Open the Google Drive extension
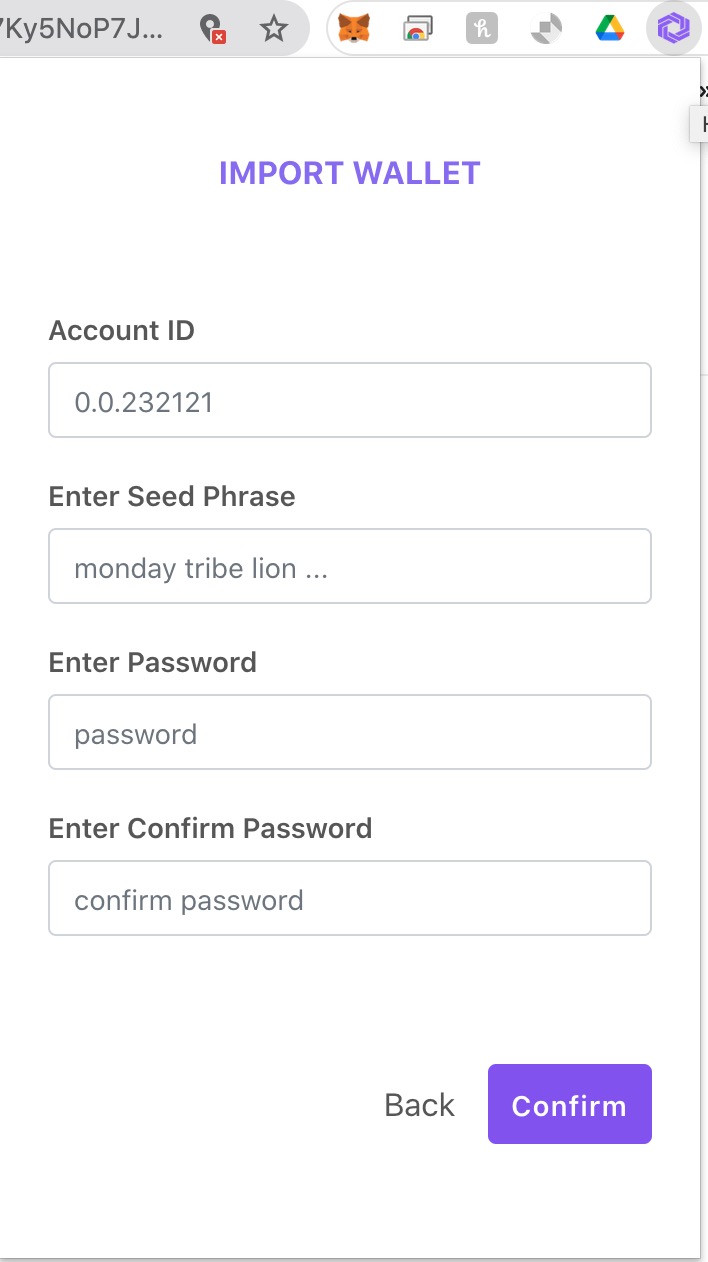This screenshot has width=708, height=1262. tap(610, 29)
